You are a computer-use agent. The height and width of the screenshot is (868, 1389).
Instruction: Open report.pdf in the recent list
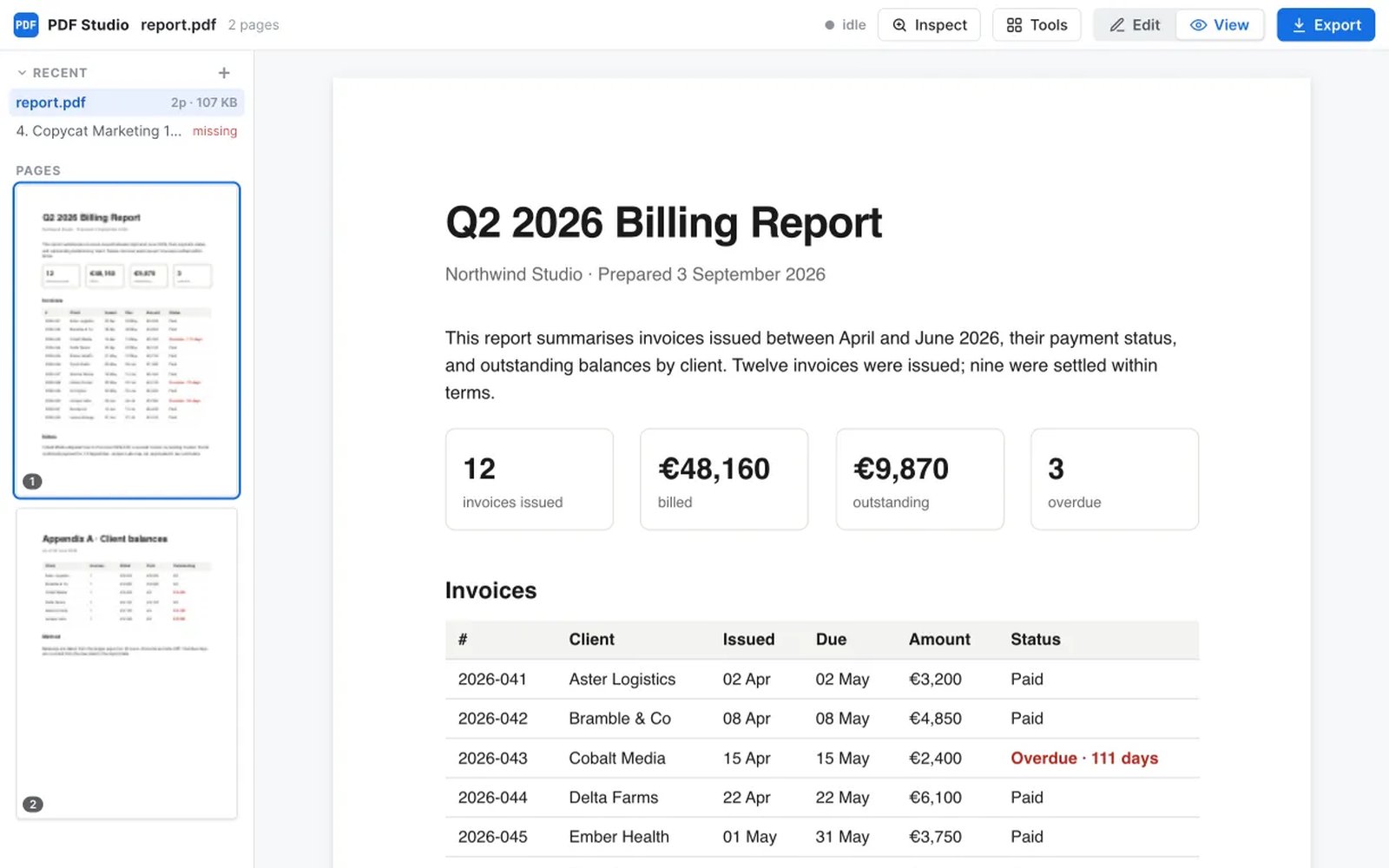point(127,102)
